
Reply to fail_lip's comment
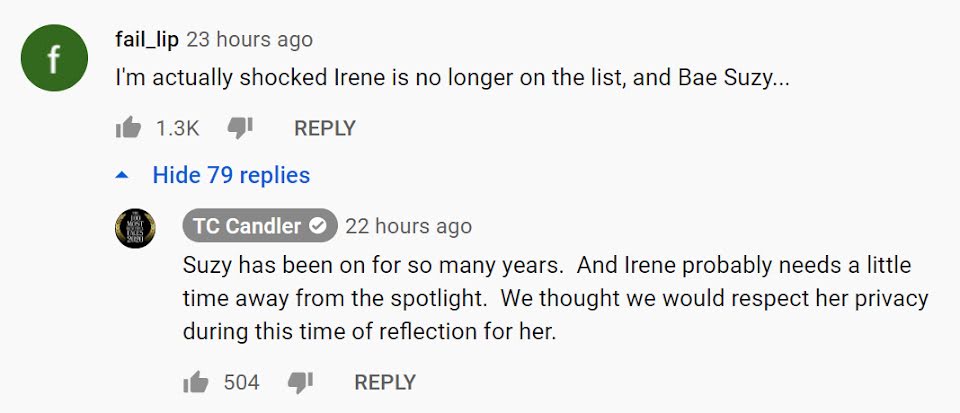pyautogui.click(x=324, y=128)
